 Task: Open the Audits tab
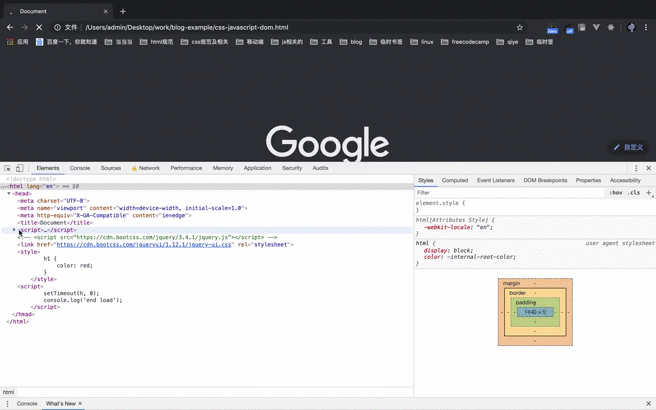[320, 168]
